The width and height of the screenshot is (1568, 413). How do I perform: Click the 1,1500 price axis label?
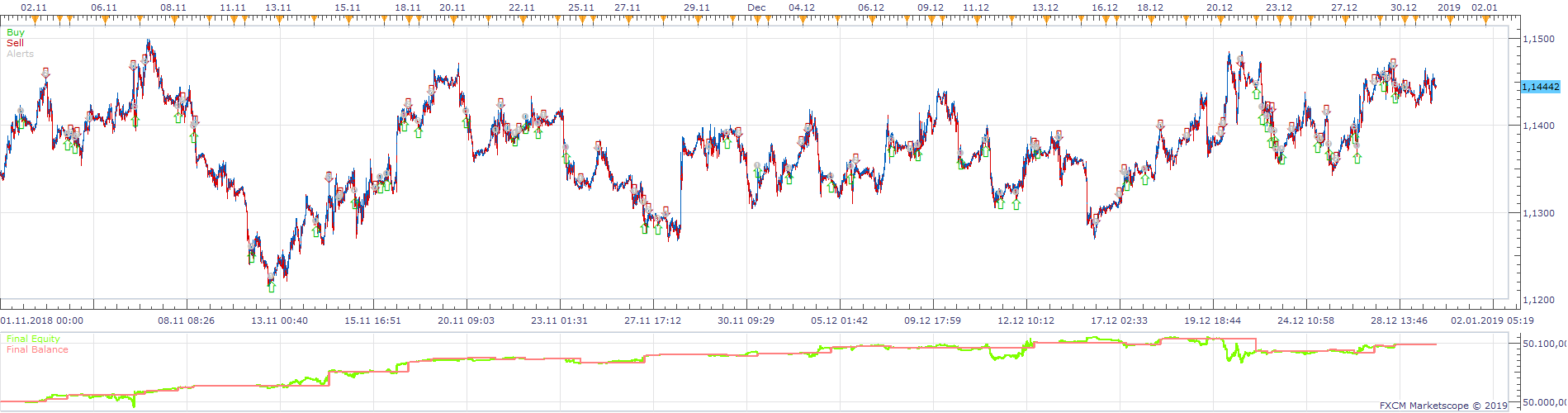coord(1538,39)
